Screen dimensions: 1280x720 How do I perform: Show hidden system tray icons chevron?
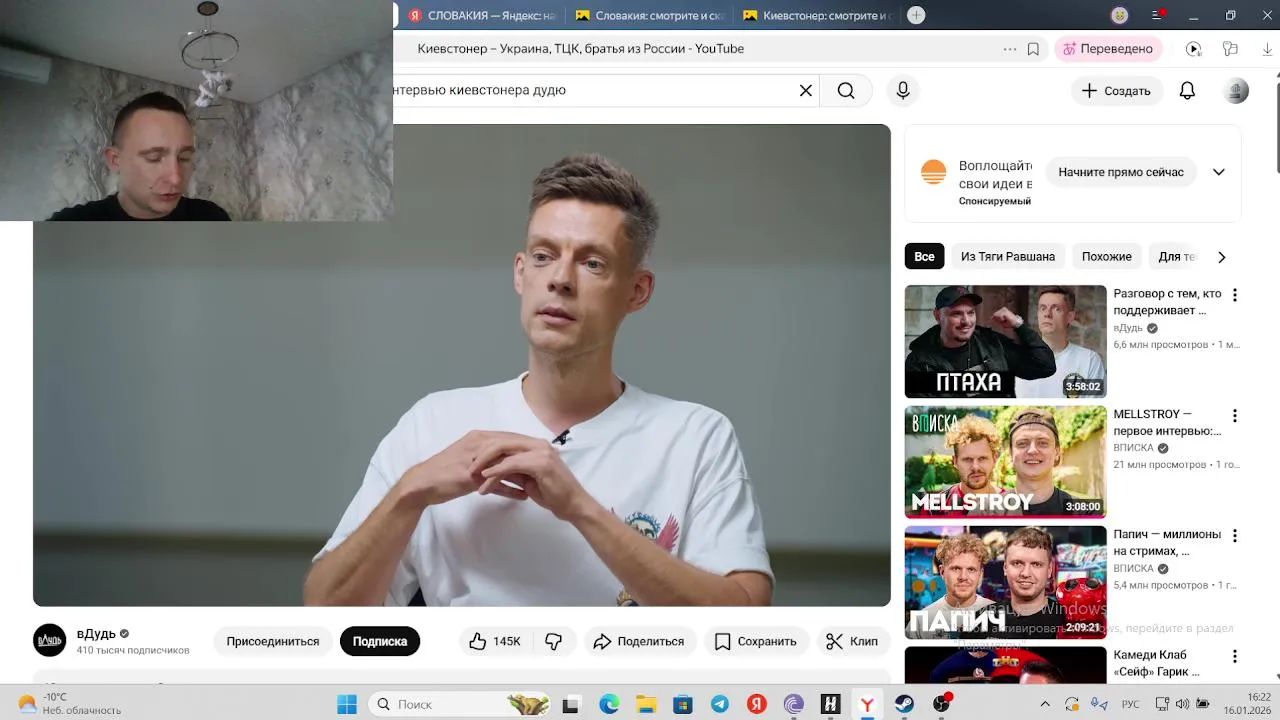[1045, 704]
